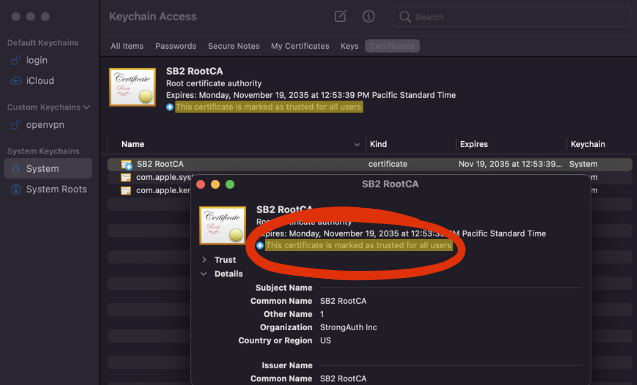Image resolution: width=637 pixels, height=385 pixels.
Task: Open the info icon in toolbar
Action: [368, 17]
